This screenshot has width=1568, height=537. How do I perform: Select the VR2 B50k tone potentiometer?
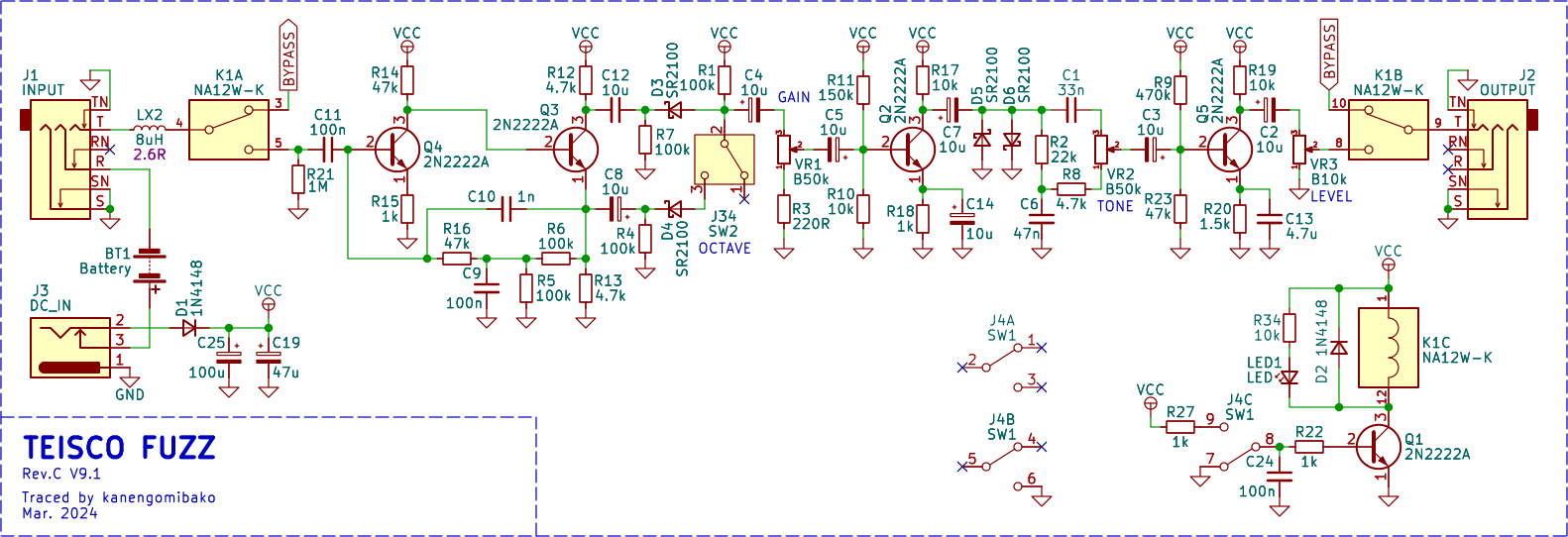click(1100, 150)
